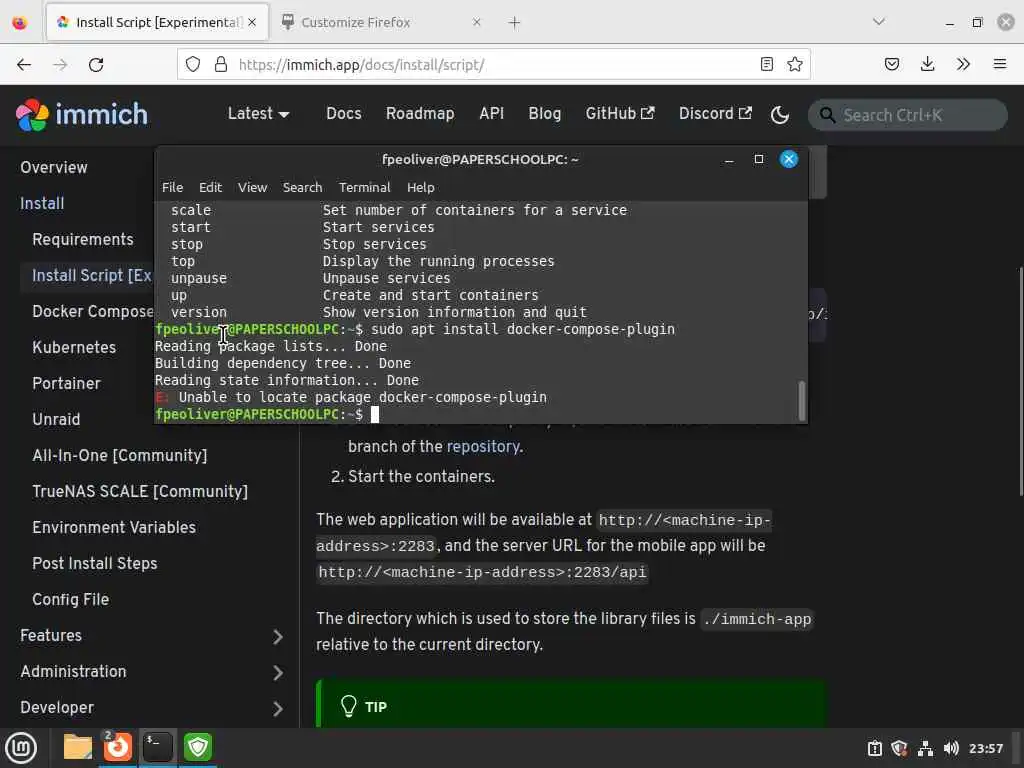The height and width of the screenshot is (768, 1024).
Task: Open the Files folder taskbar icon
Action: click(x=78, y=747)
